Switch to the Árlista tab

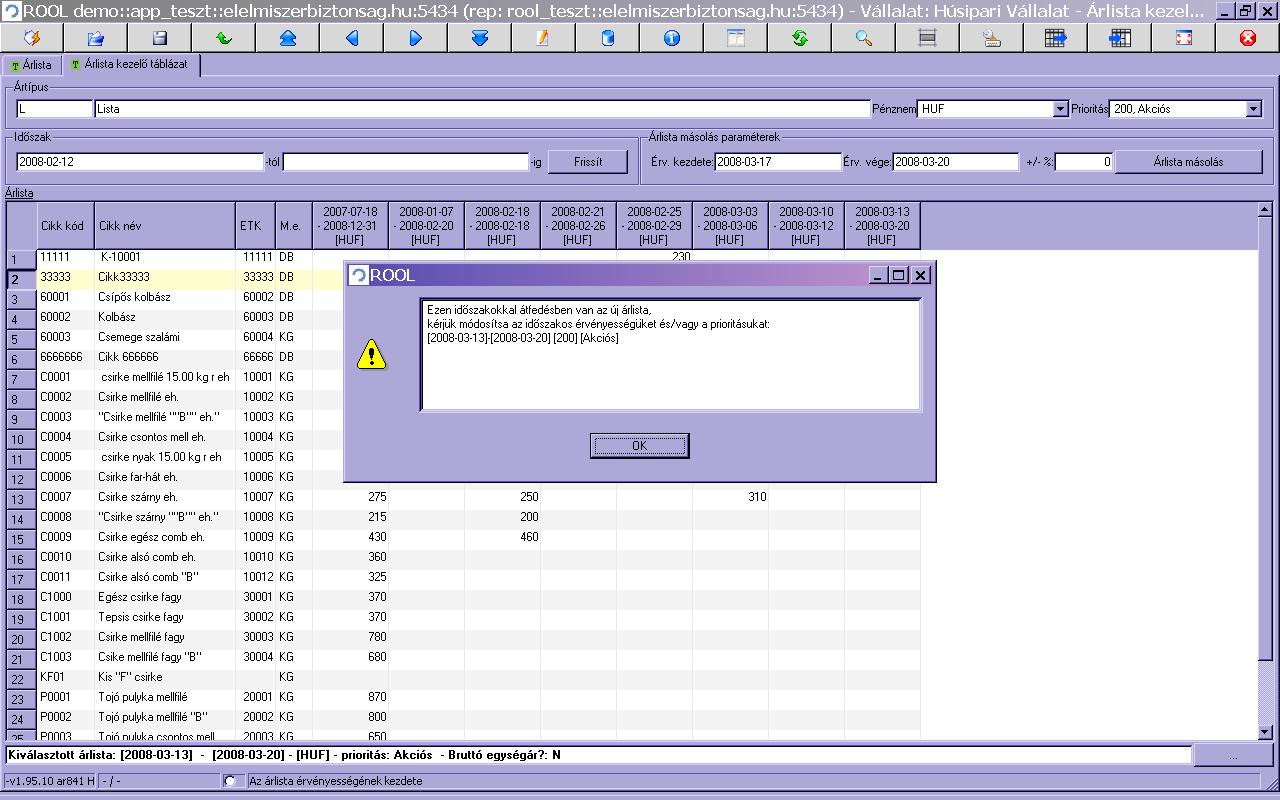click(x=31, y=65)
